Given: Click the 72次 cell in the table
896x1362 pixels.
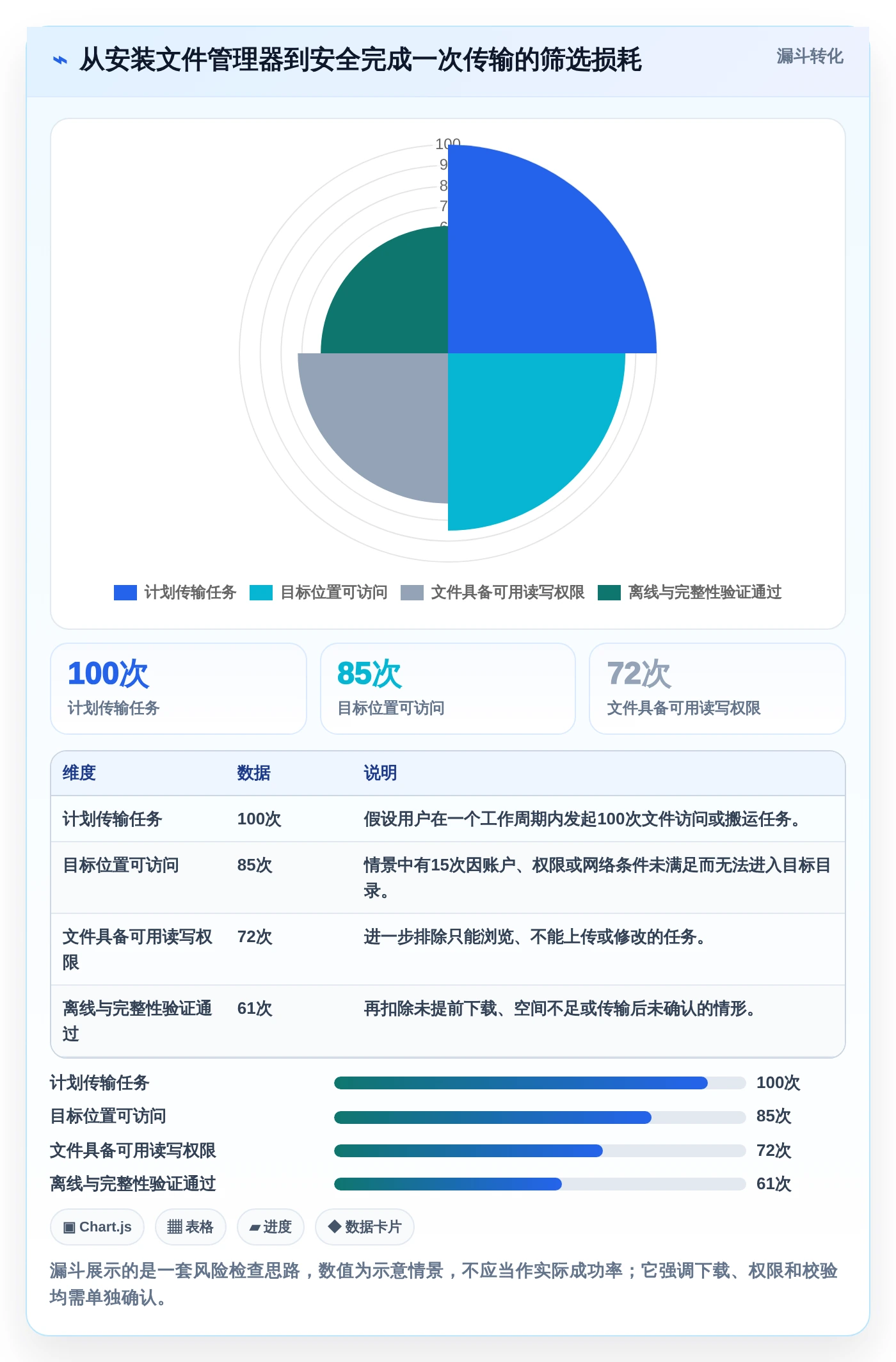Looking at the screenshot, I should 255,937.
